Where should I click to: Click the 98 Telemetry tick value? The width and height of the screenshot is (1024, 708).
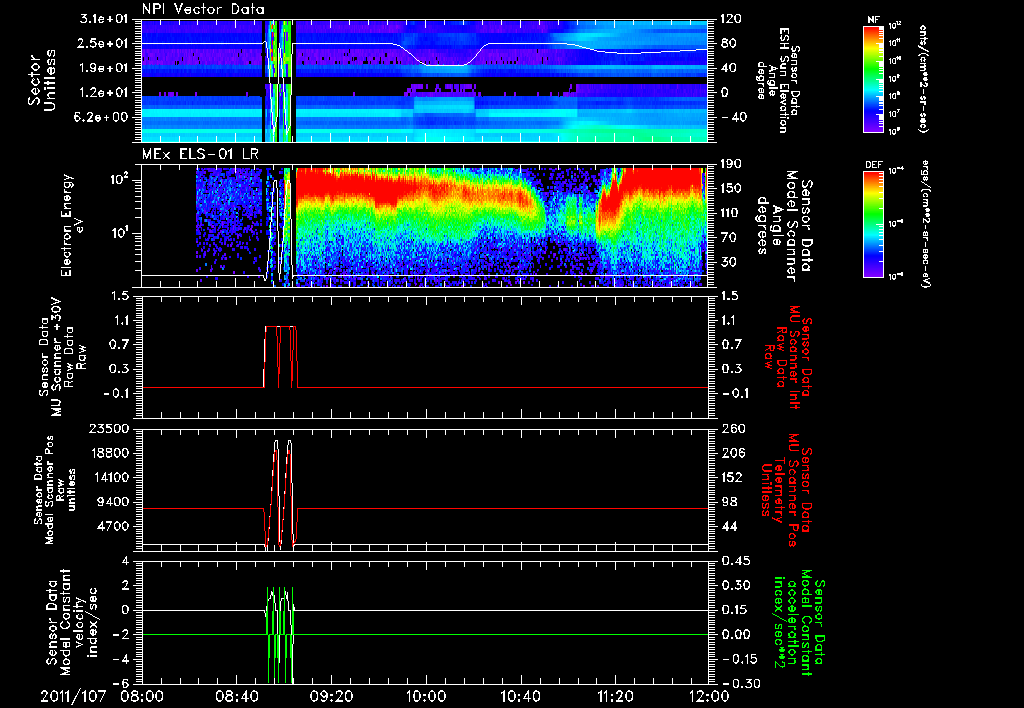coord(728,502)
